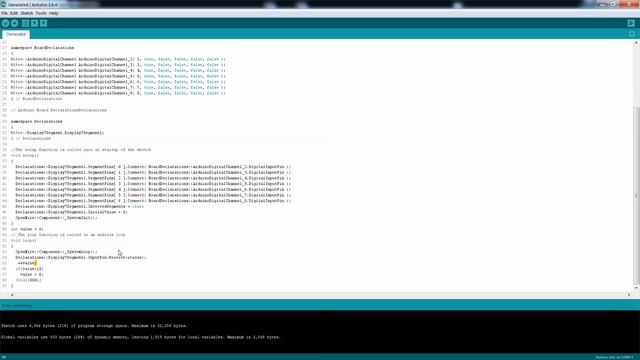Click the InvertedSegments = true line

click(x=80, y=207)
